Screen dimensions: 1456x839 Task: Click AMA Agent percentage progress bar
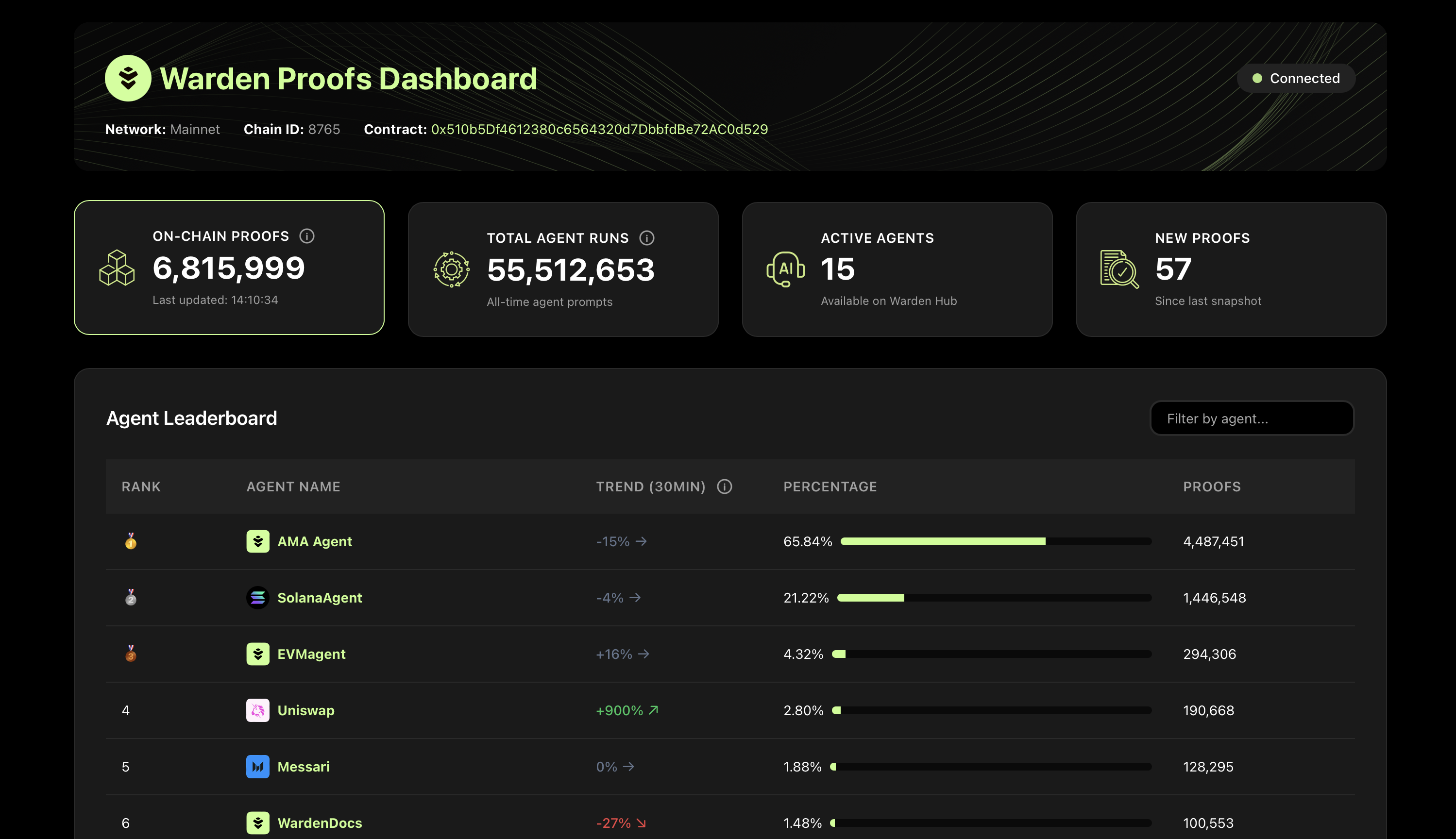point(996,542)
